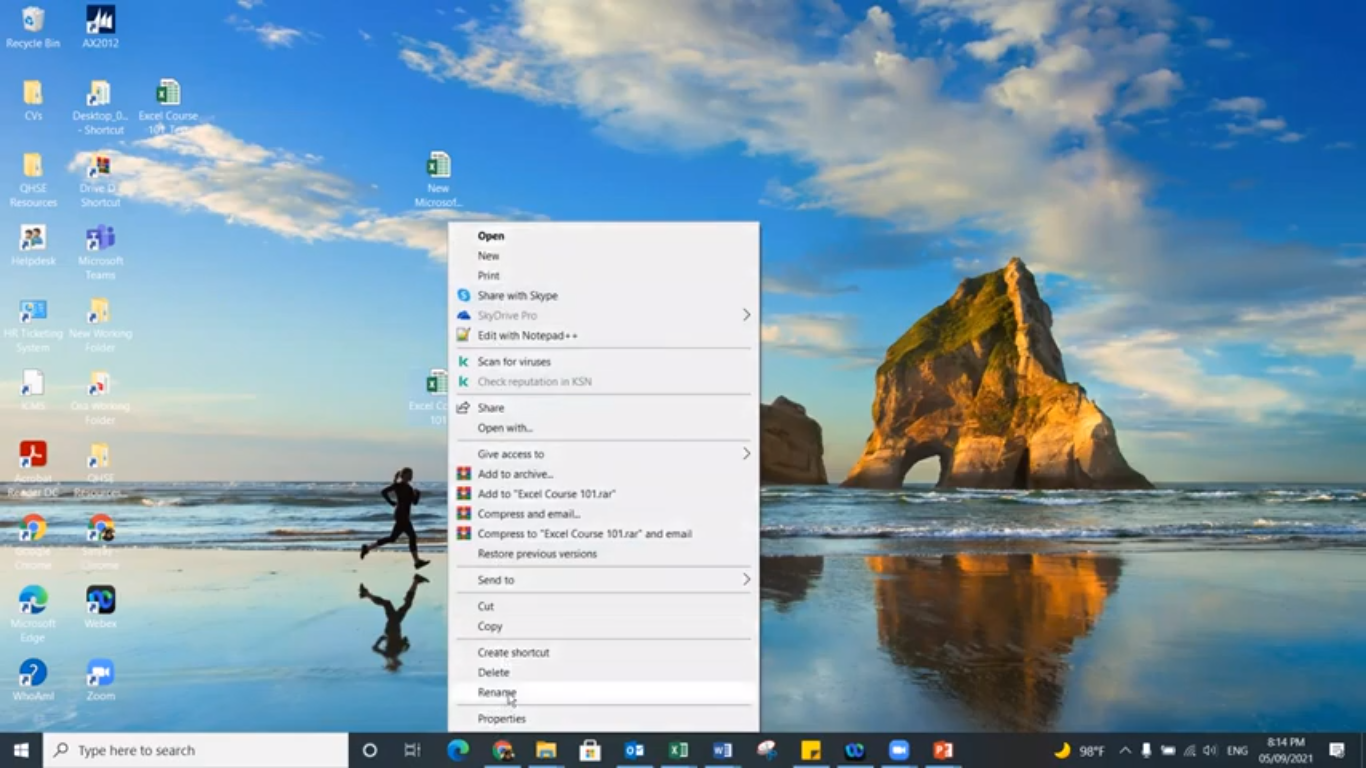The width and height of the screenshot is (1366, 768).
Task: Click the PowerPoint taskbar icon
Action: click(x=942, y=750)
